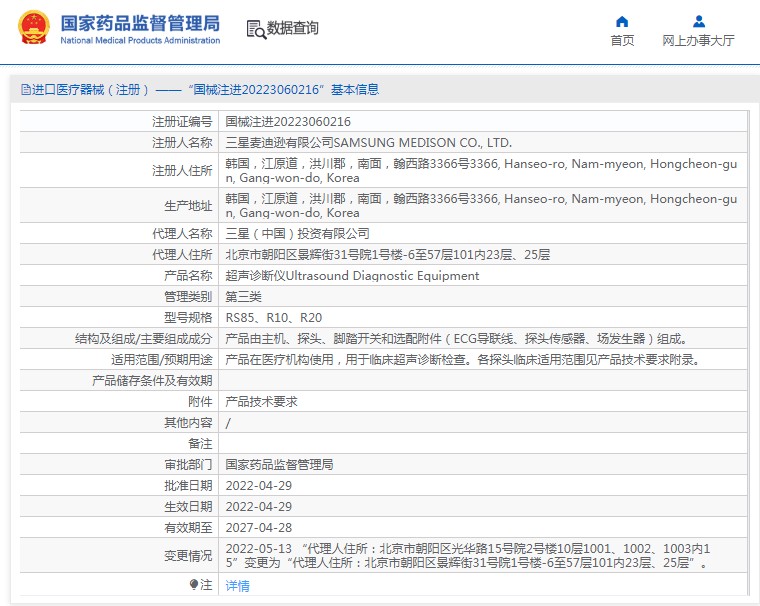Click the 生产地址 address value

click(481, 206)
